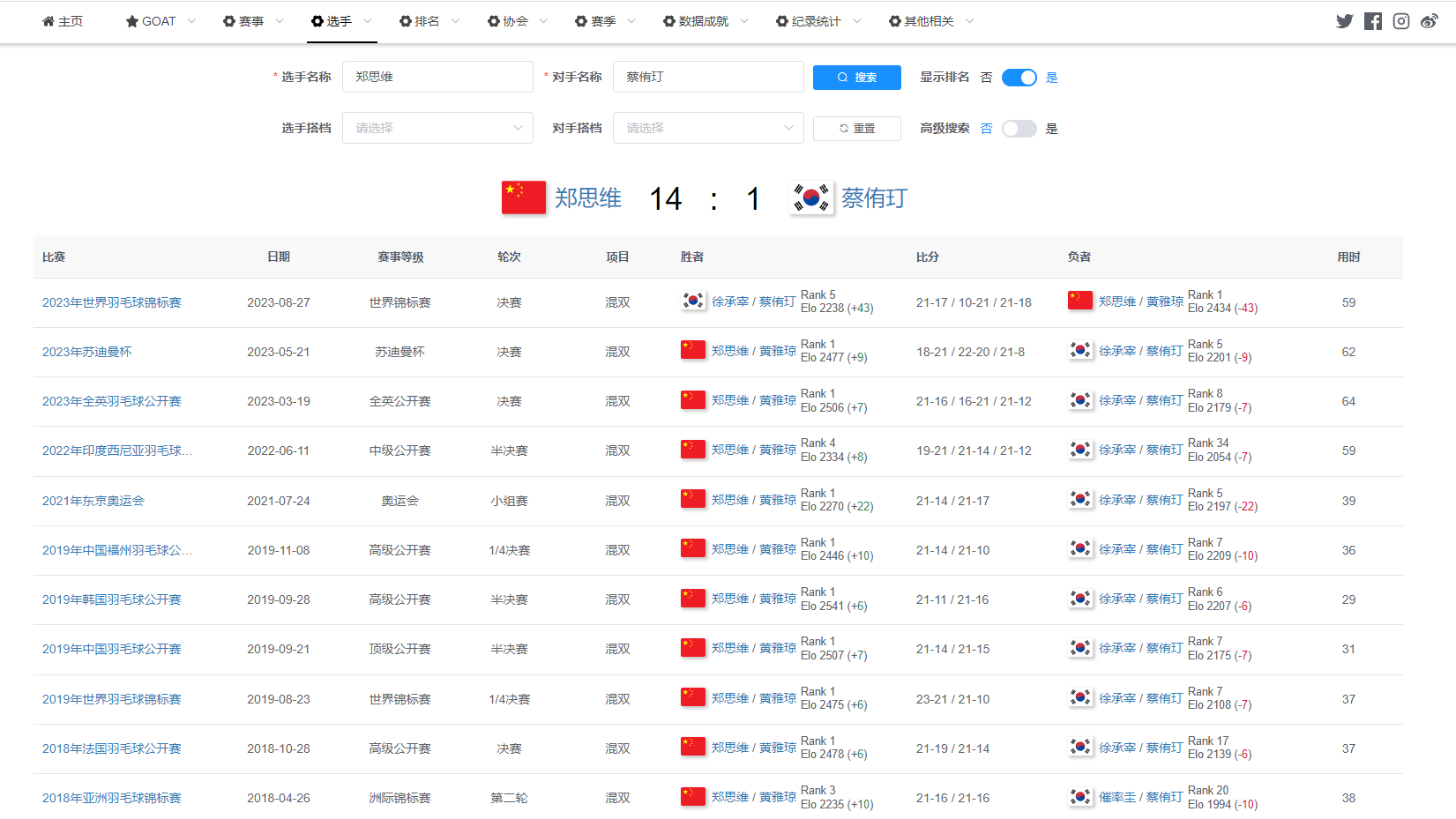This screenshot has height=819, width=1456.
Task: Expand the 选手 menu arrow
Action: tap(368, 21)
